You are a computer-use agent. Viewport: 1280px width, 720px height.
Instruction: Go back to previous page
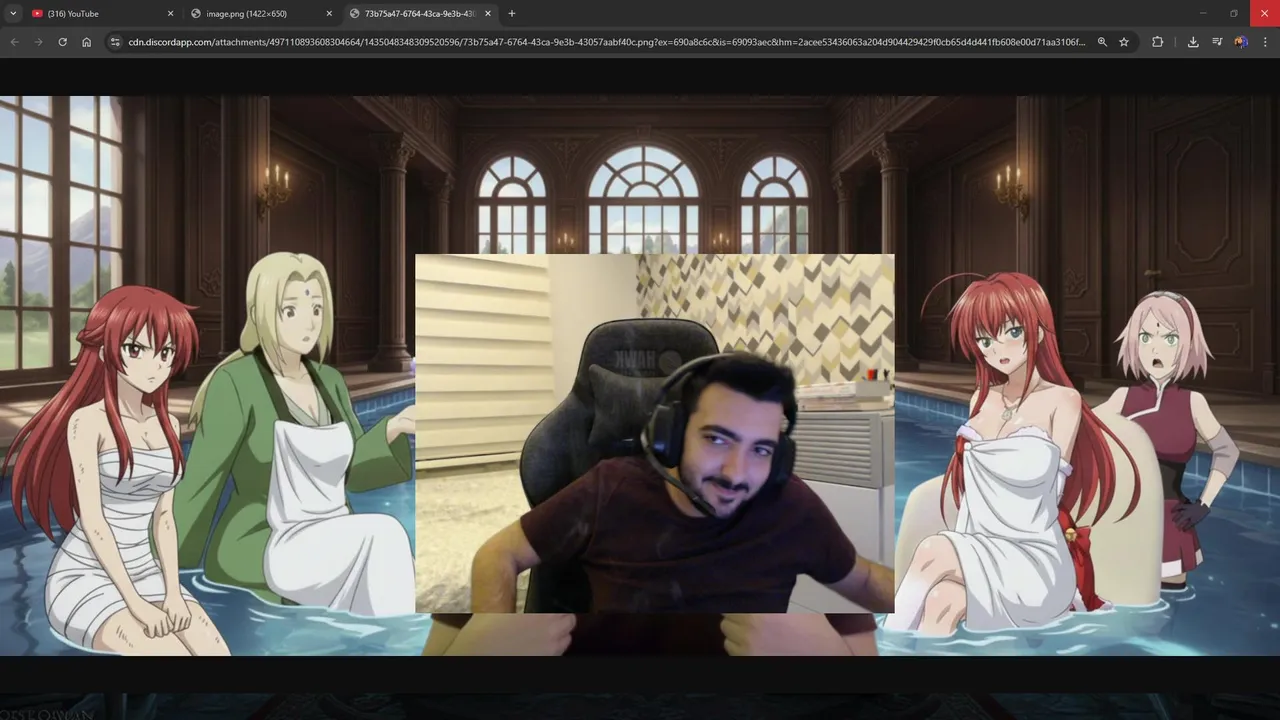[14, 42]
